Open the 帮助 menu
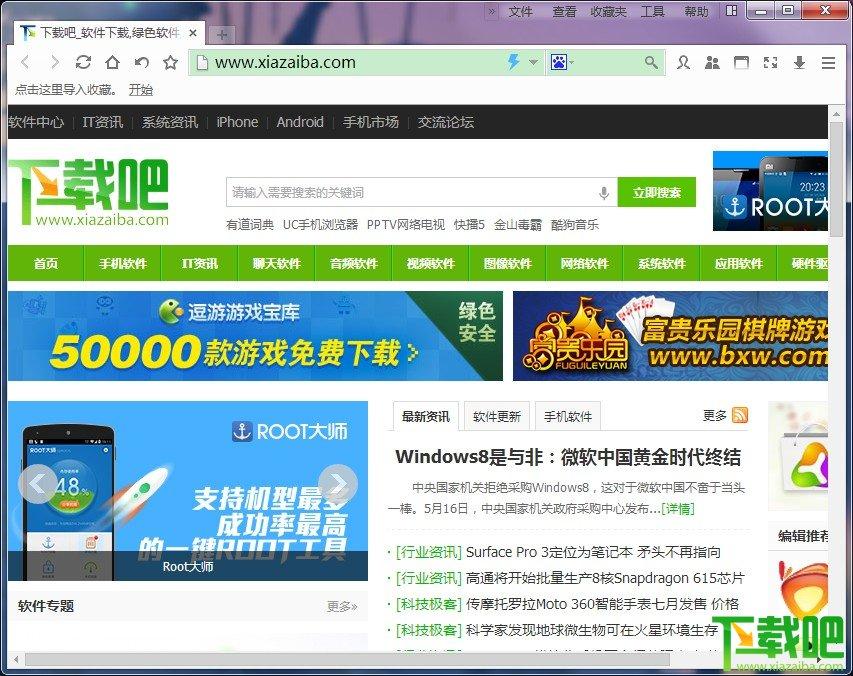Screen dimensions: 853x676 pyautogui.click(x=696, y=11)
